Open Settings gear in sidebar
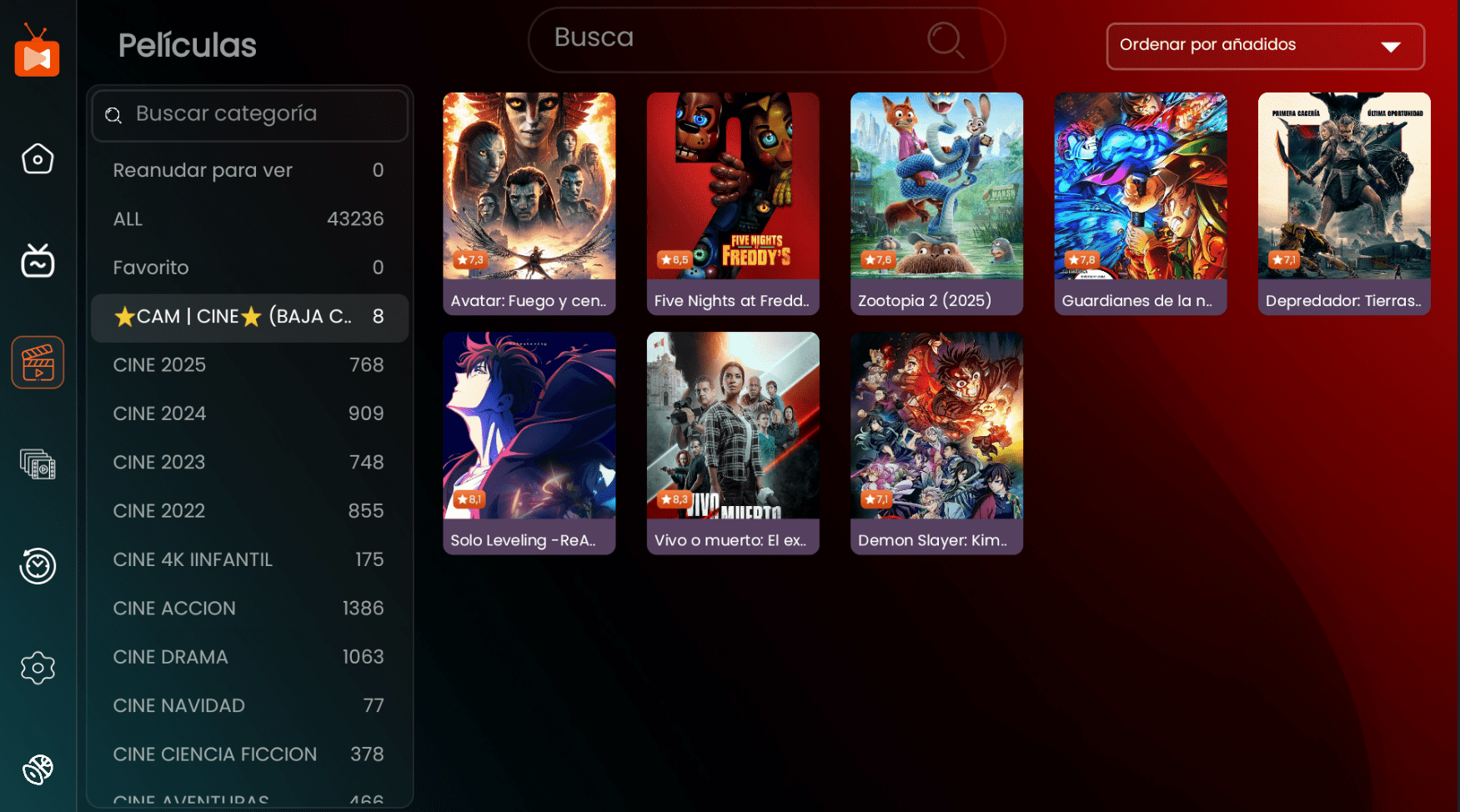This screenshot has width=1460, height=812. 38,668
